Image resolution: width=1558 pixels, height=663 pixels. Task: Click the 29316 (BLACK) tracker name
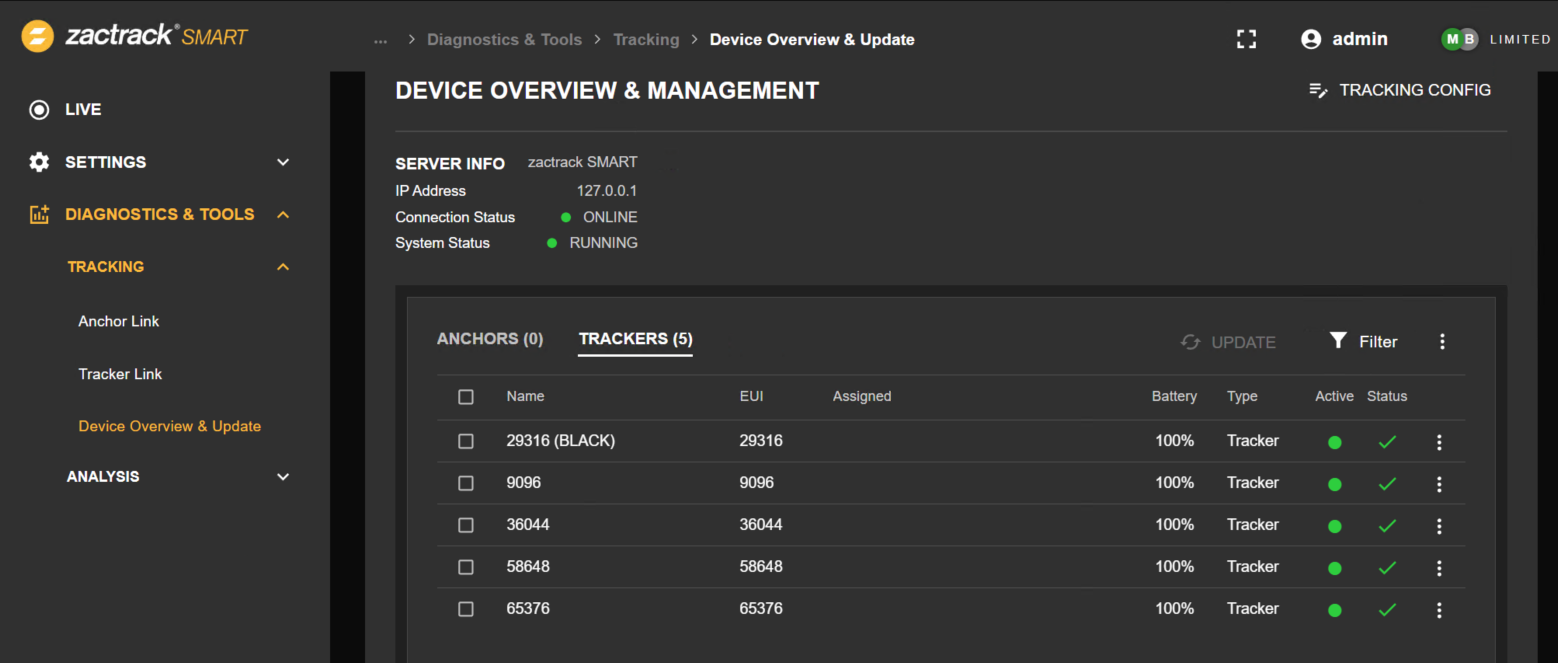[x=561, y=441]
